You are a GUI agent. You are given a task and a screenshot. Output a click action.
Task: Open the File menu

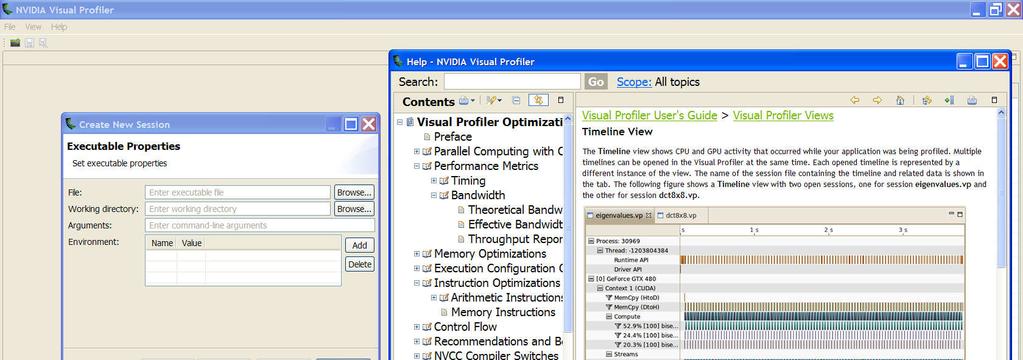click(x=10, y=27)
